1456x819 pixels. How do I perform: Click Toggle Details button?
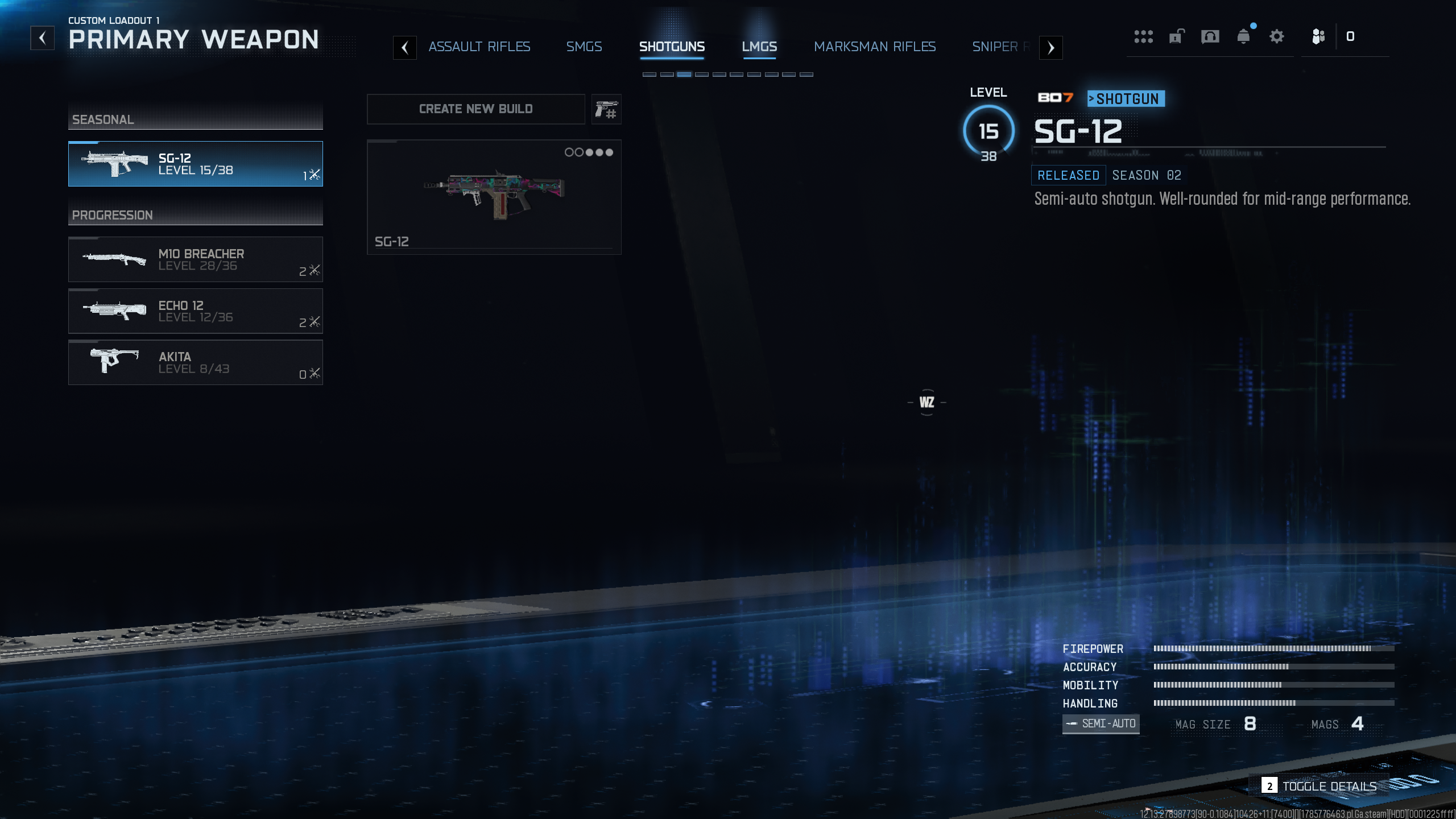(1319, 786)
